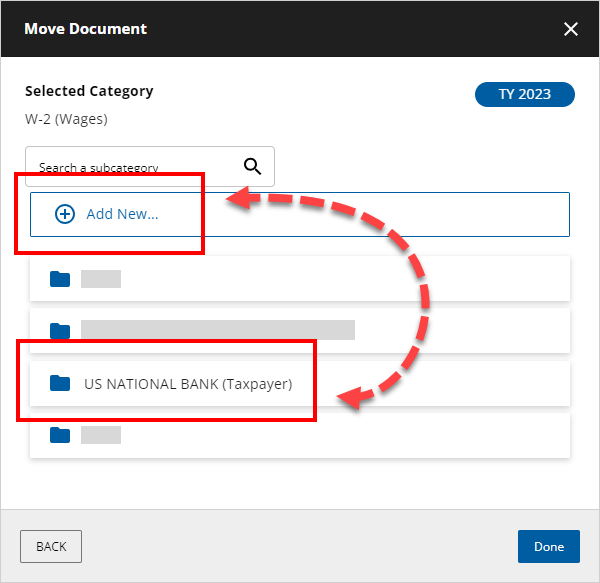Select the last redacted subcategory row
This screenshot has height=583, width=600.
(x=299, y=435)
